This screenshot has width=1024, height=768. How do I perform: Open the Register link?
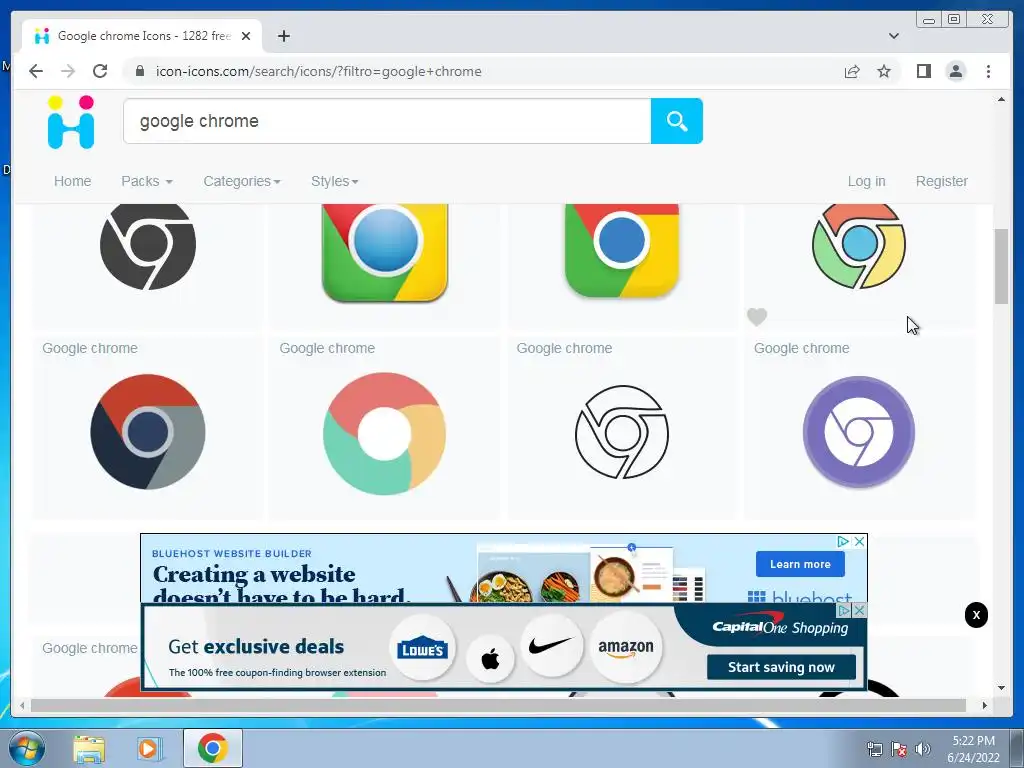[x=941, y=181]
